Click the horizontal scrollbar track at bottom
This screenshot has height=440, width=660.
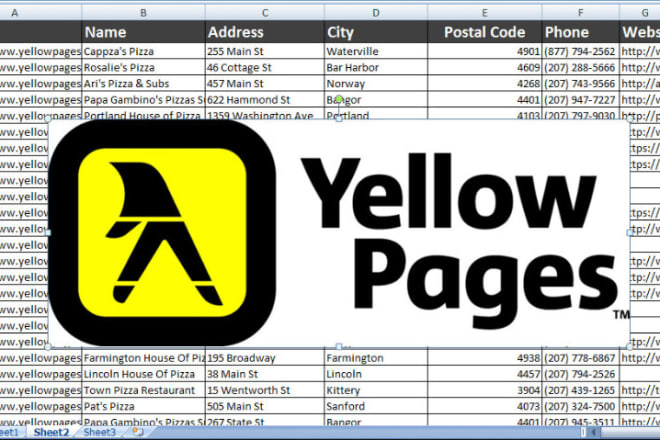(630, 432)
